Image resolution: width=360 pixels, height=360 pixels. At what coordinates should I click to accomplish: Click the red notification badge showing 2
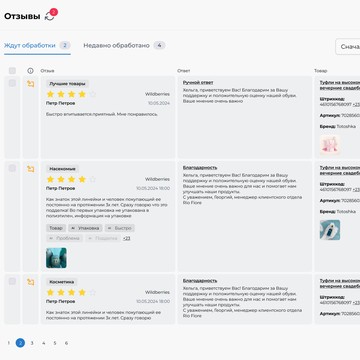click(x=54, y=12)
